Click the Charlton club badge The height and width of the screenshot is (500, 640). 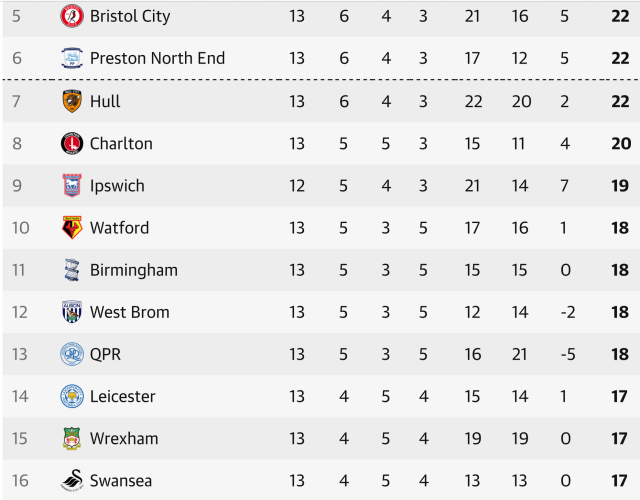pyautogui.click(x=72, y=143)
